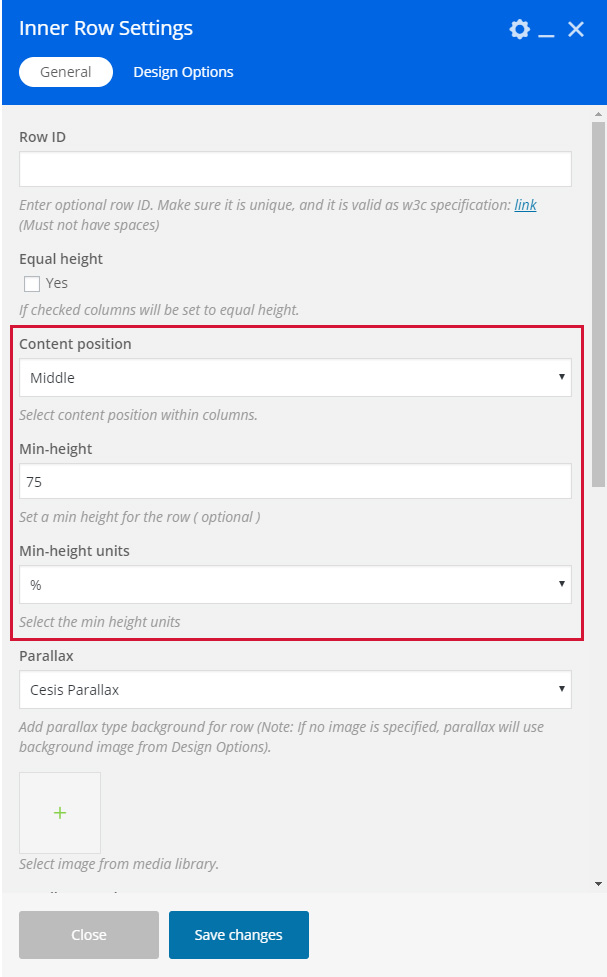Click the gray Close button
607x977 pixels.
click(89, 935)
